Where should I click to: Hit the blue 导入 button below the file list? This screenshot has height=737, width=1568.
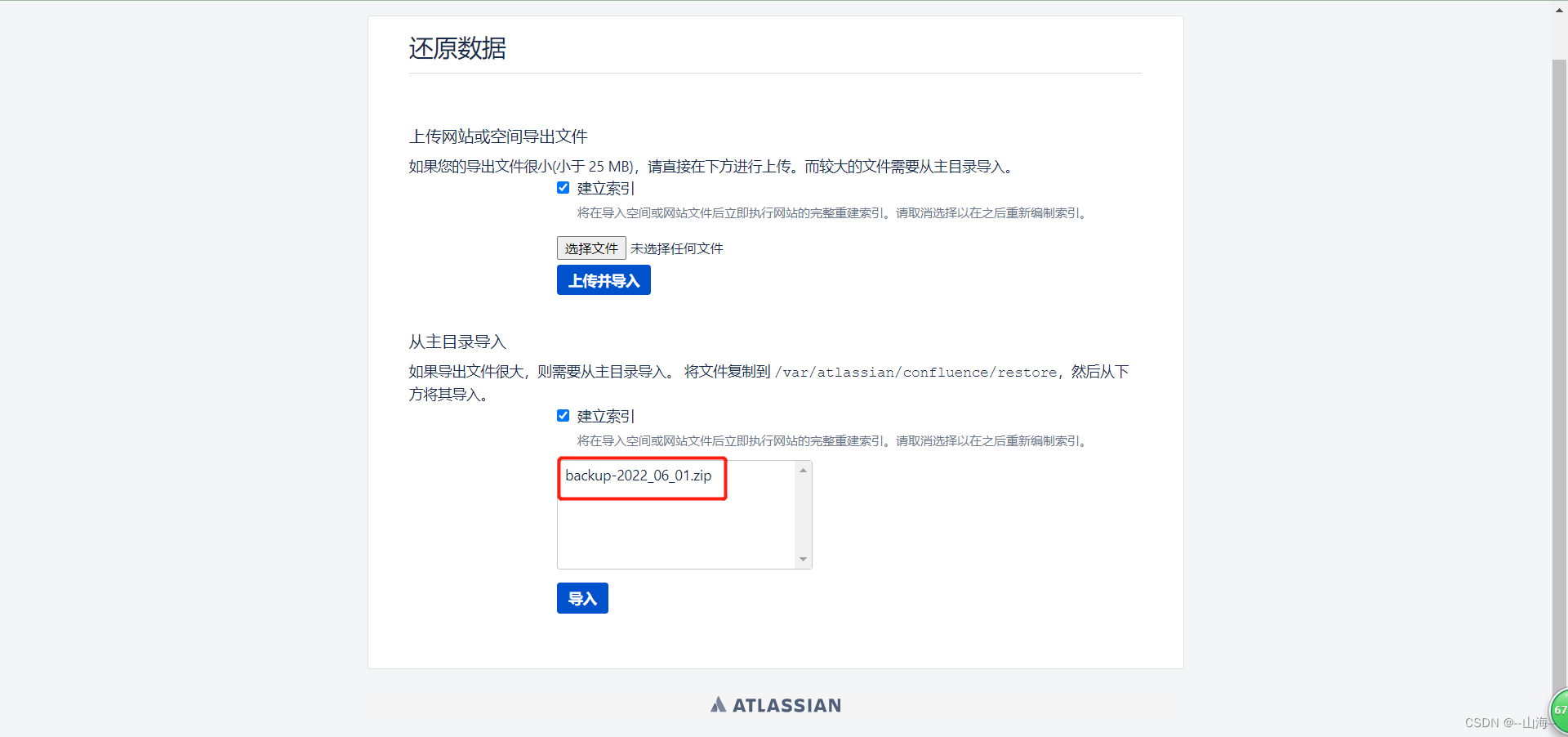coord(581,597)
